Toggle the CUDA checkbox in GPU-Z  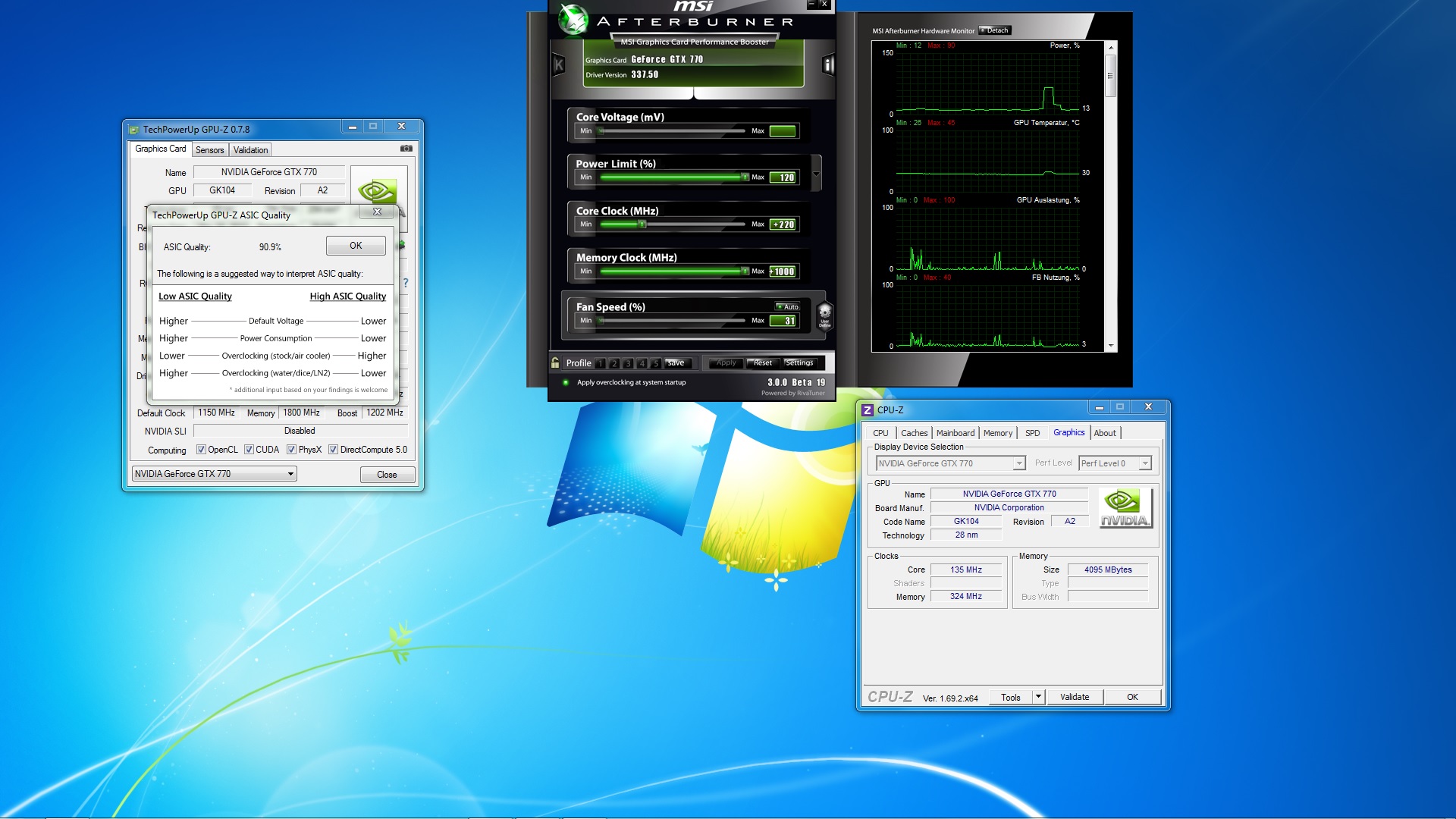[x=249, y=450]
